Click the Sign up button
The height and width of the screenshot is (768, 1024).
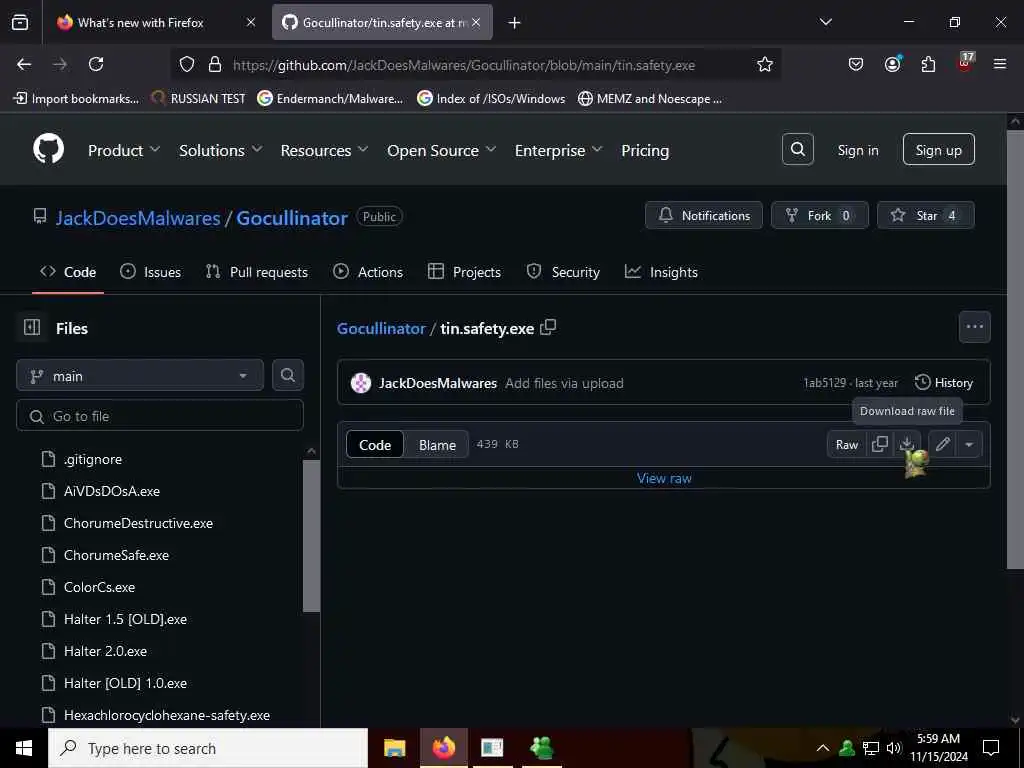tap(938, 150)
